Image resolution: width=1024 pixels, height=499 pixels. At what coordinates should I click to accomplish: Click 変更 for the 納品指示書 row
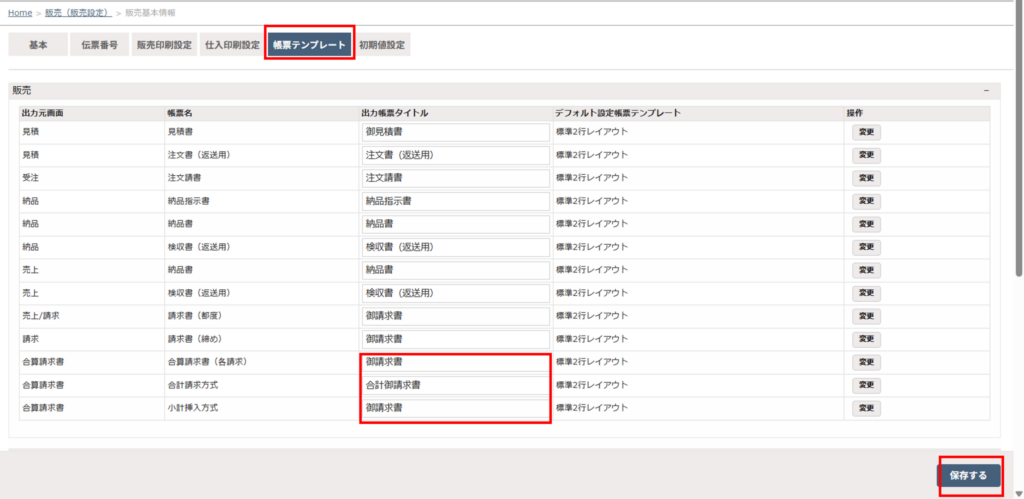click(866, 201)
